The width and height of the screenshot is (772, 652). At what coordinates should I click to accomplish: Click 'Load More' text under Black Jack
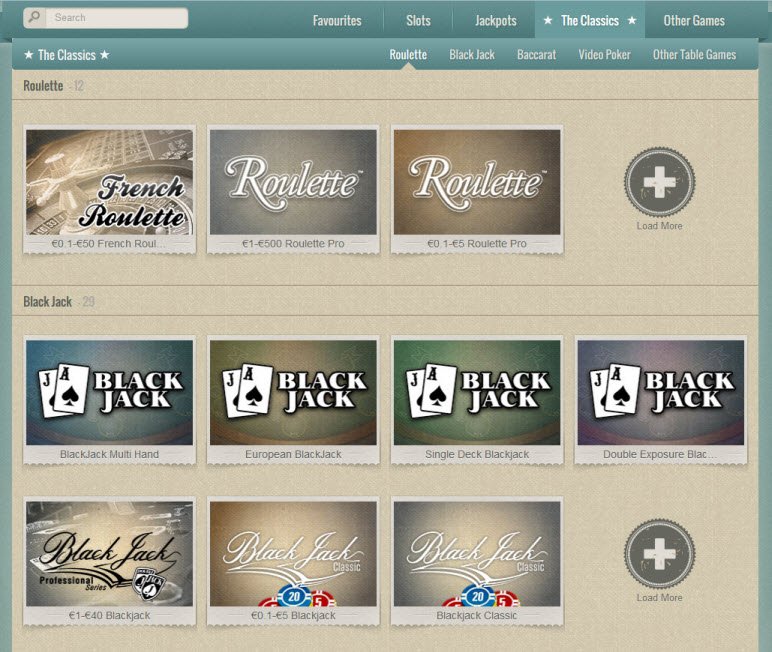[659, 597]
